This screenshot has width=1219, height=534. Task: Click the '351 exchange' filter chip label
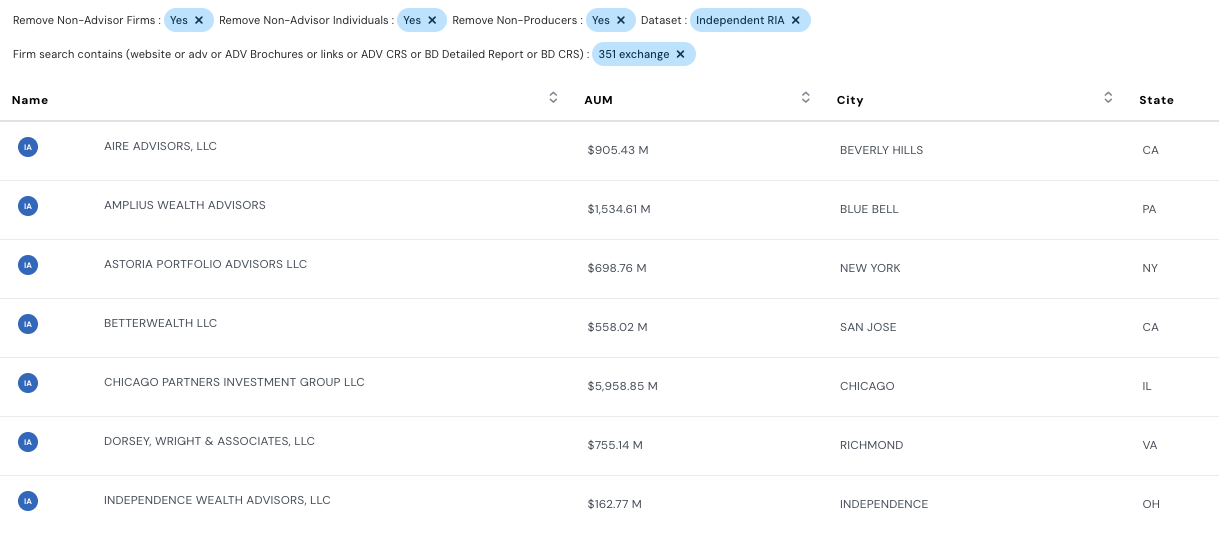[x=634, y=54]
